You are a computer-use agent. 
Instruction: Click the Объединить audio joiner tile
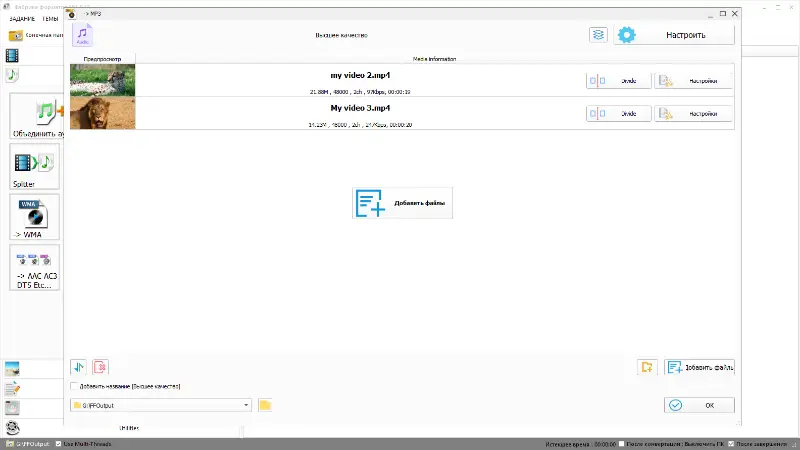pyautogui.click(x=37, y=116)
